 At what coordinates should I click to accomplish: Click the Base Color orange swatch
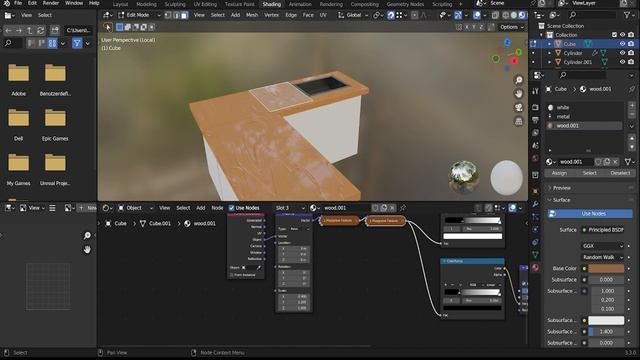coord(606,268)
